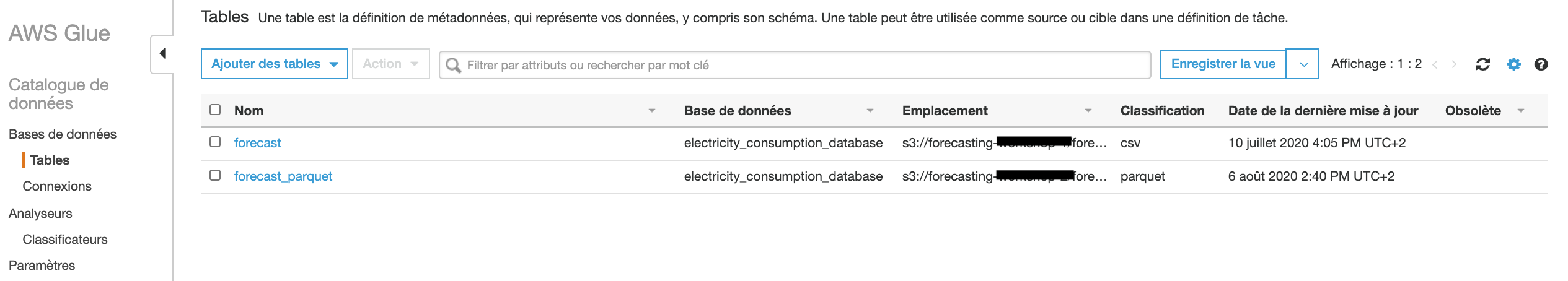The height and width of the screenshot is (281, 1568).
Task: Go to previous page arrow
Action: click(1435, 64)
